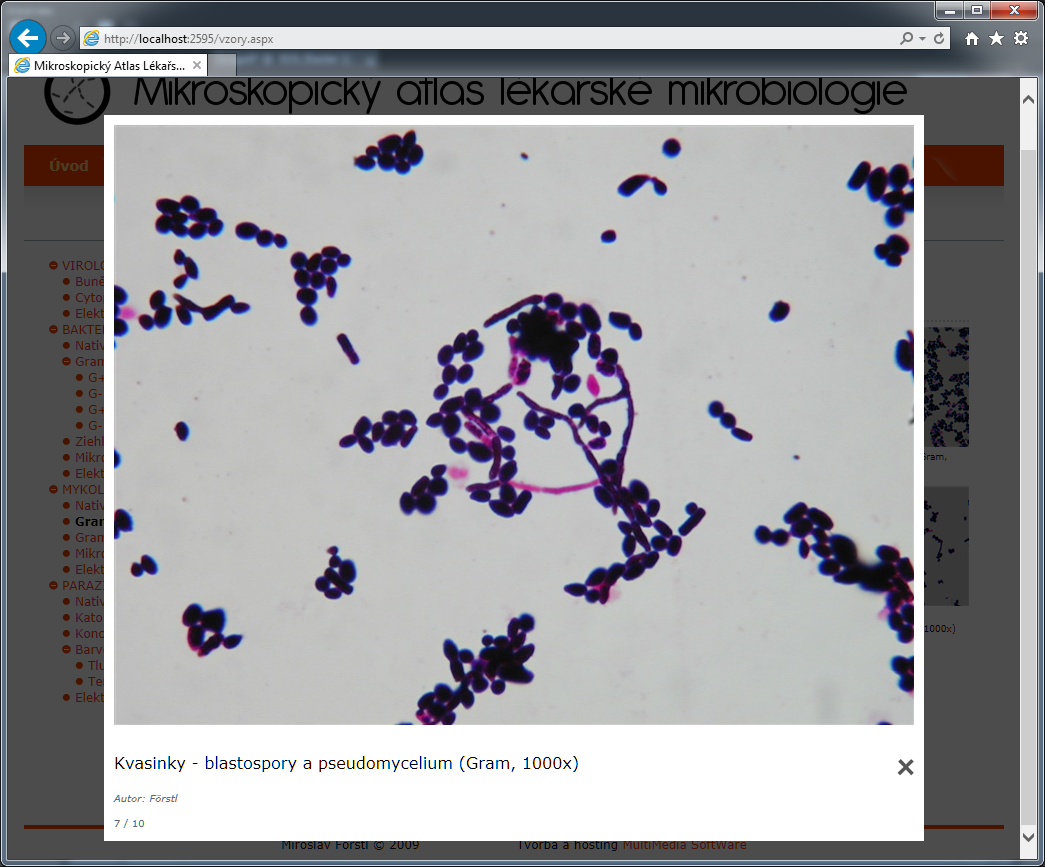Open the Cyto... tree item under virology
The width and height of the screenshot is (1045, 867).
click(89, 297)
